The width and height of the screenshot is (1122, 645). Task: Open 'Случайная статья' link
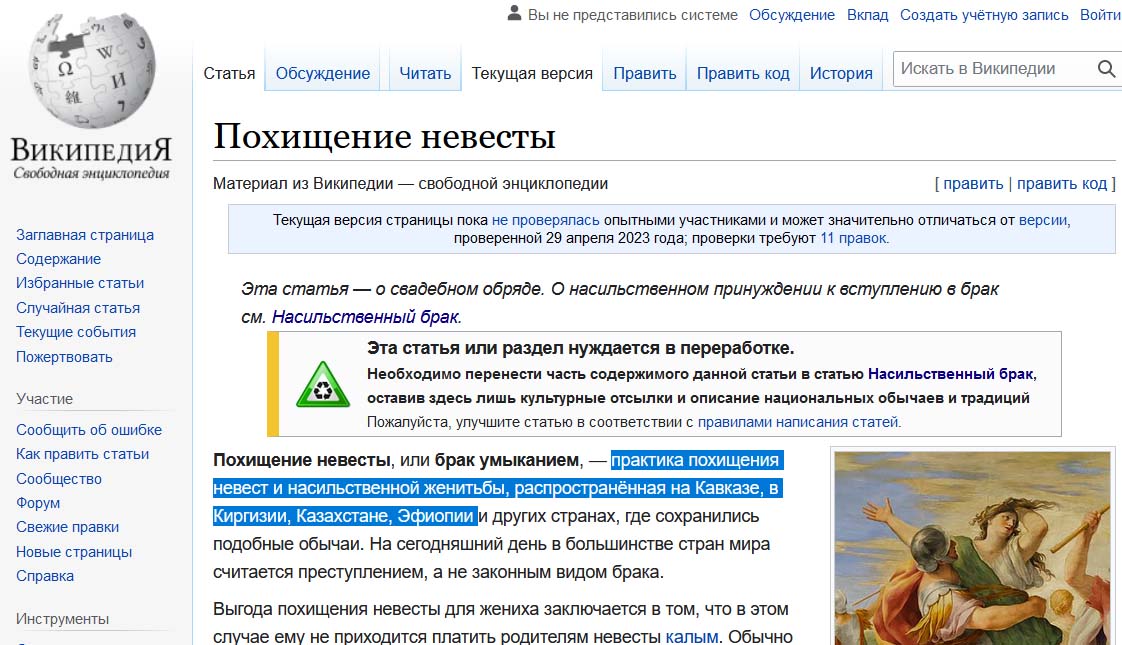[x=77, y=308]
